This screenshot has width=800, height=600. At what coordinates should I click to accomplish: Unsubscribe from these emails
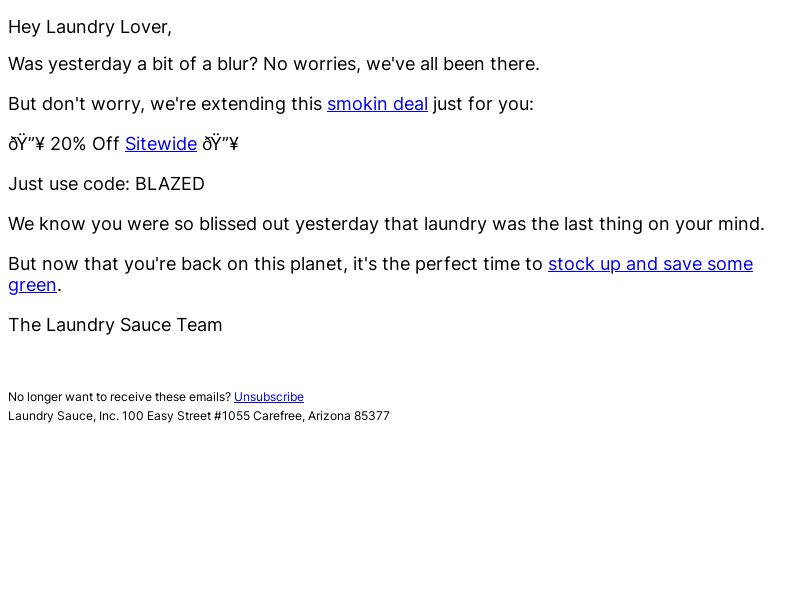click(x=269, y=397)
